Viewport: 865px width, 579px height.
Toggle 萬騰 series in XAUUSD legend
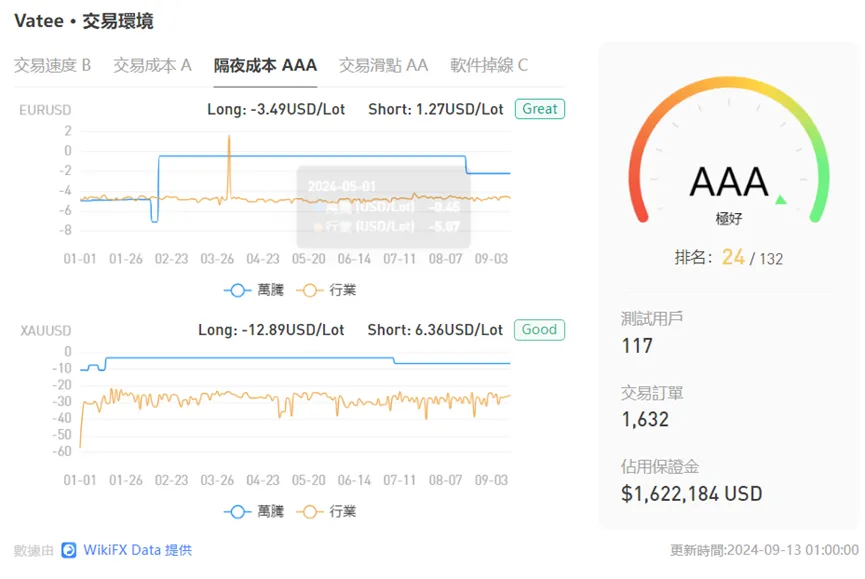pyautogui.click(x=254, y=512)
